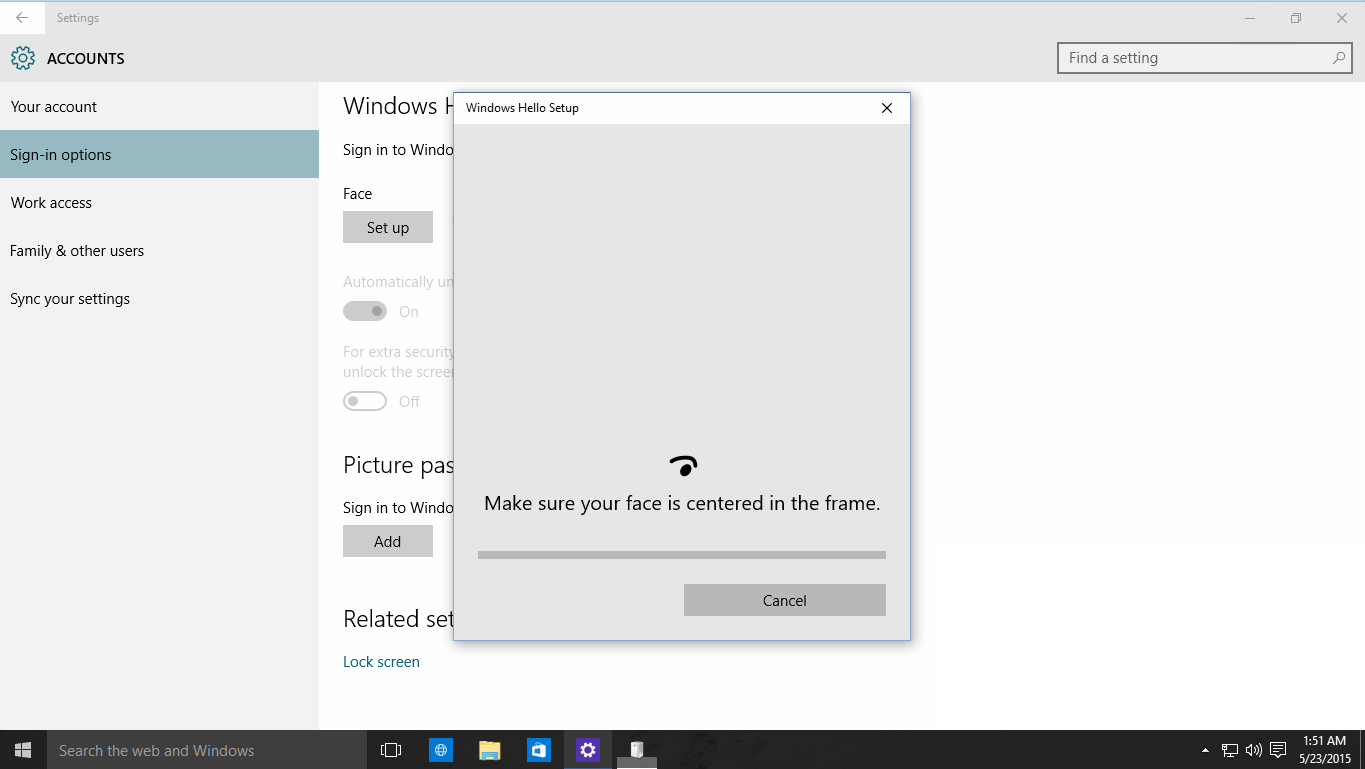Viewport: 1365px width, 769px height.
Task: Select Sign-in options in the sidebar
Action: [x=159, y=154]
